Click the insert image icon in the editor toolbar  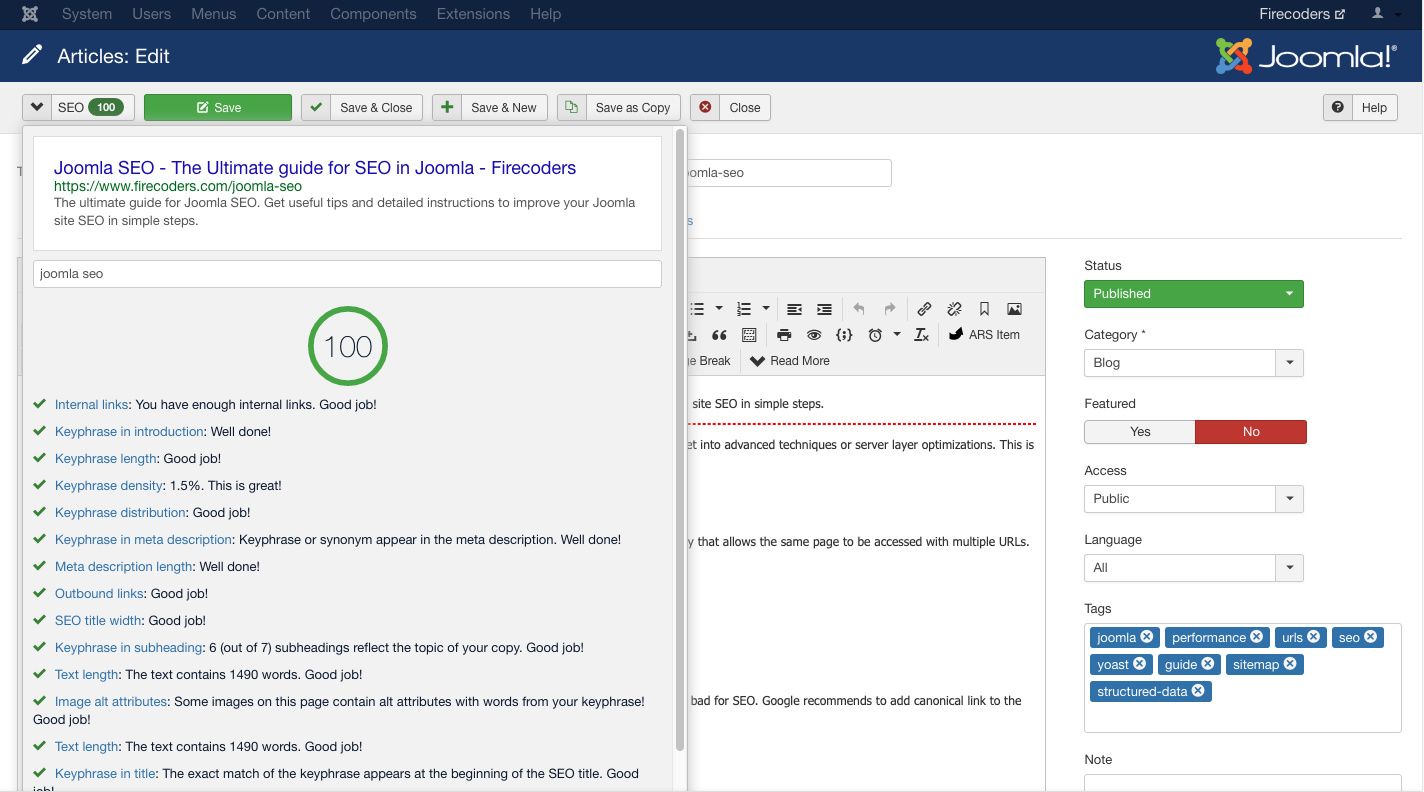point(1014,309)
